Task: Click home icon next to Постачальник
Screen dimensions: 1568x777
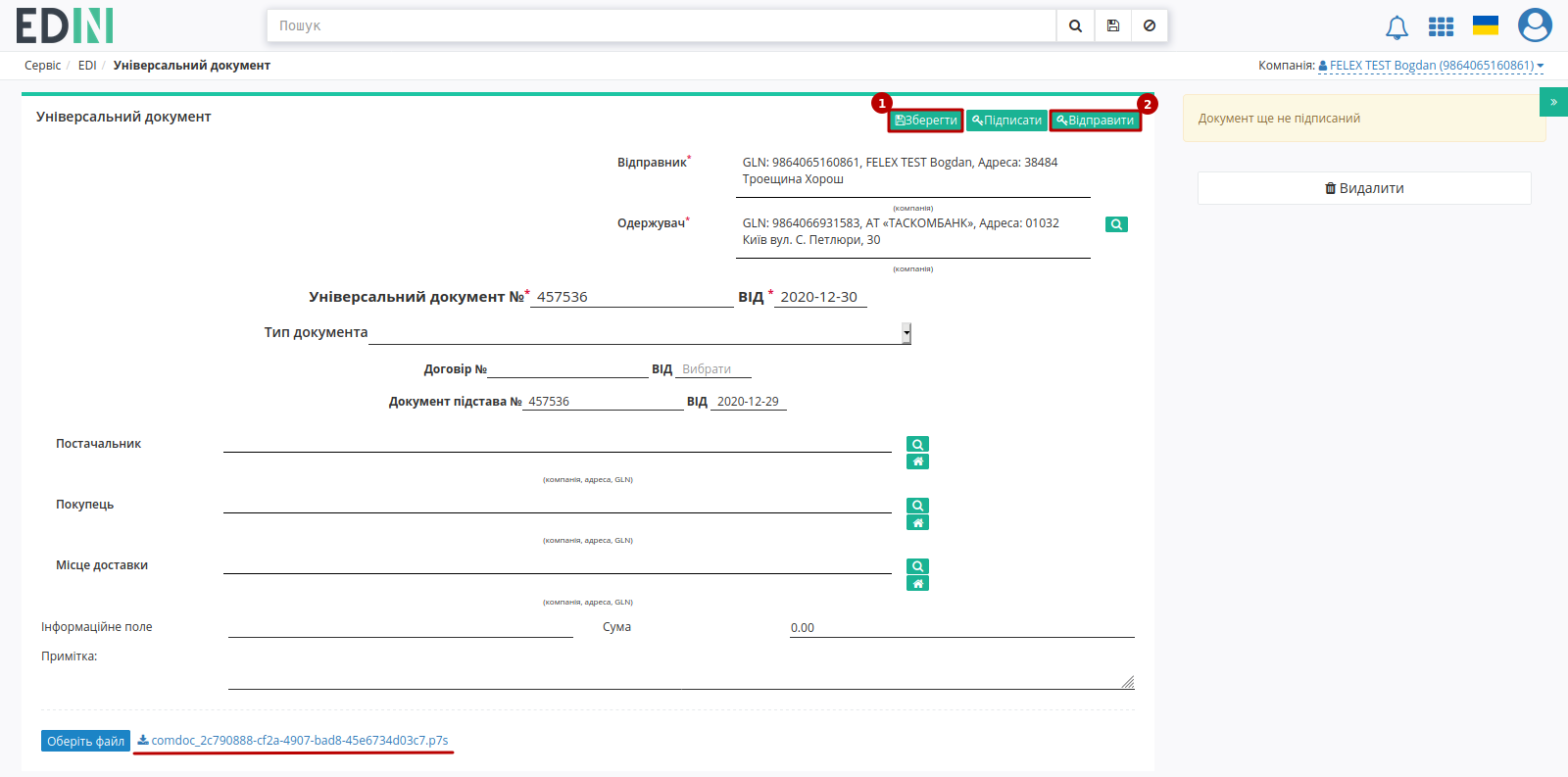Action: 917,461
